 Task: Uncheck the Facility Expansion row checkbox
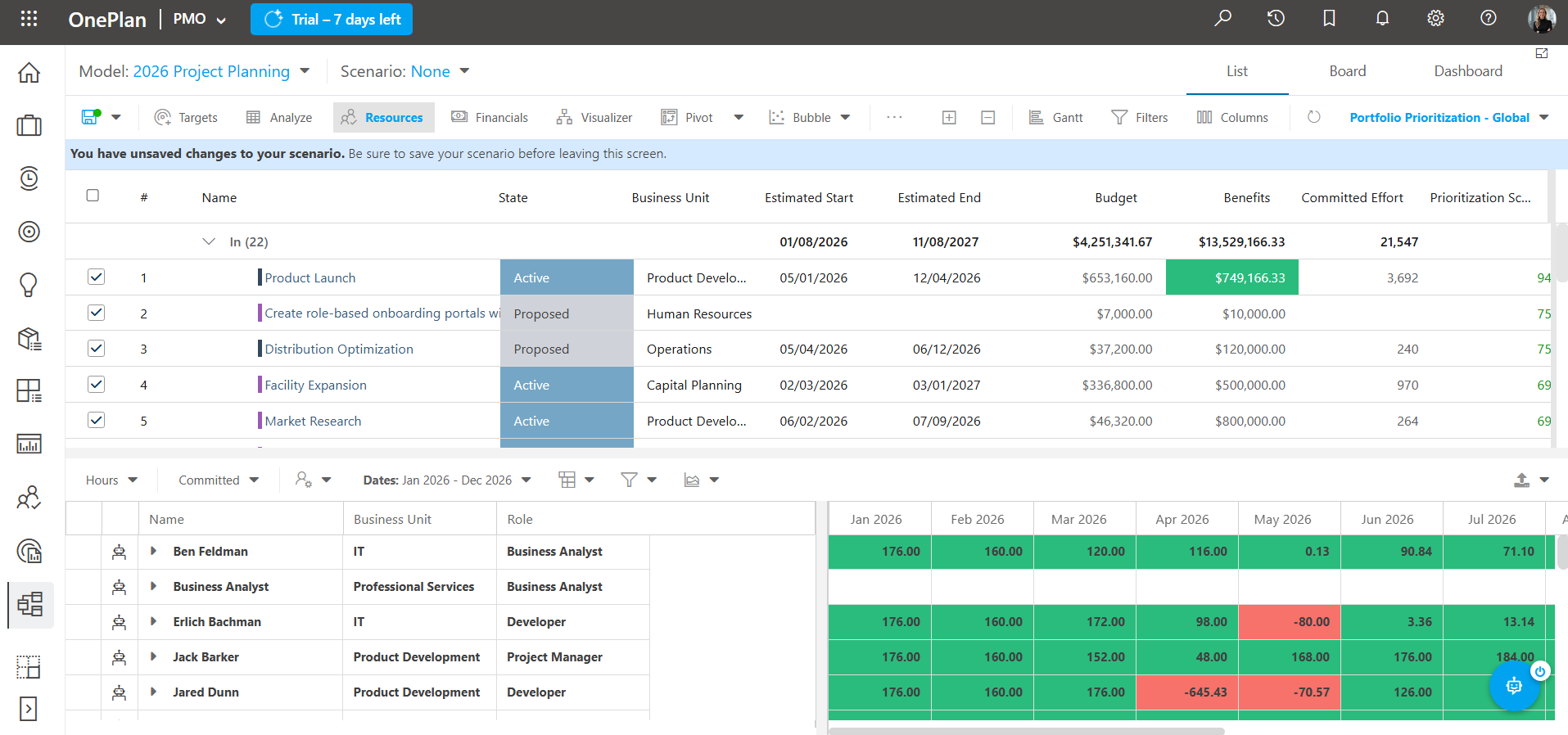click(96, 384)
